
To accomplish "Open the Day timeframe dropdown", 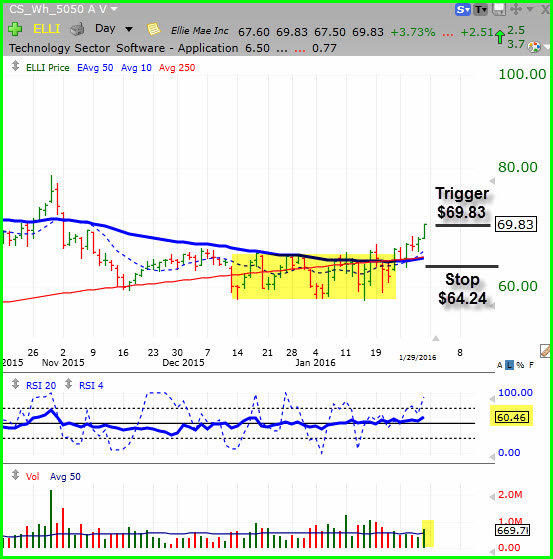I will click(114, 29).
